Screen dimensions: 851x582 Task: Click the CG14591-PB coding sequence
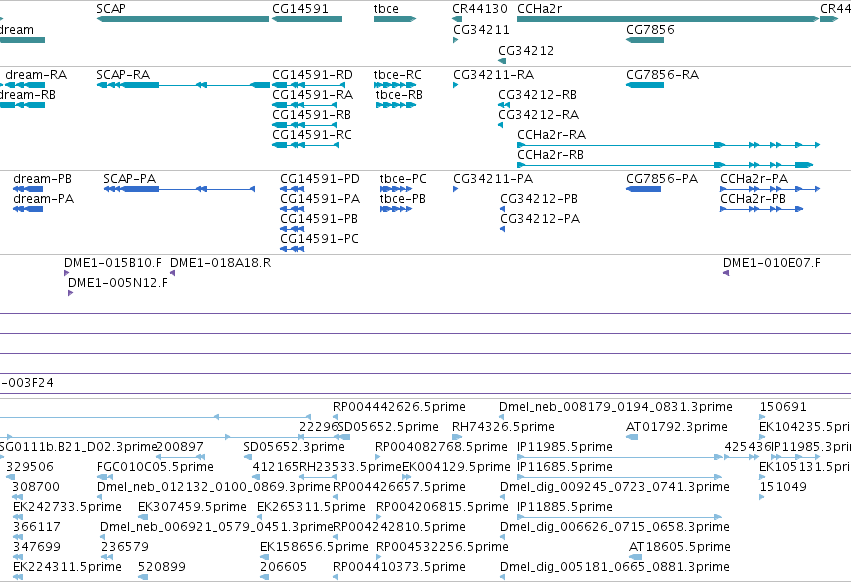292,229
